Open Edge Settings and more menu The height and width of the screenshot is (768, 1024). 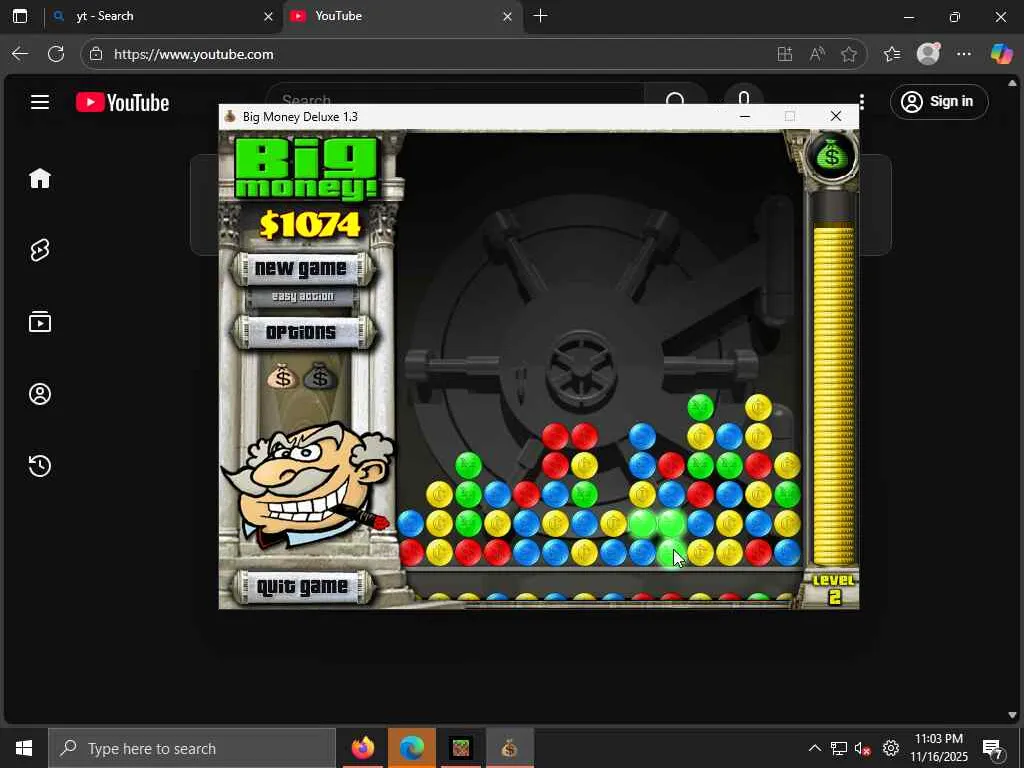(x=964, y=54)
